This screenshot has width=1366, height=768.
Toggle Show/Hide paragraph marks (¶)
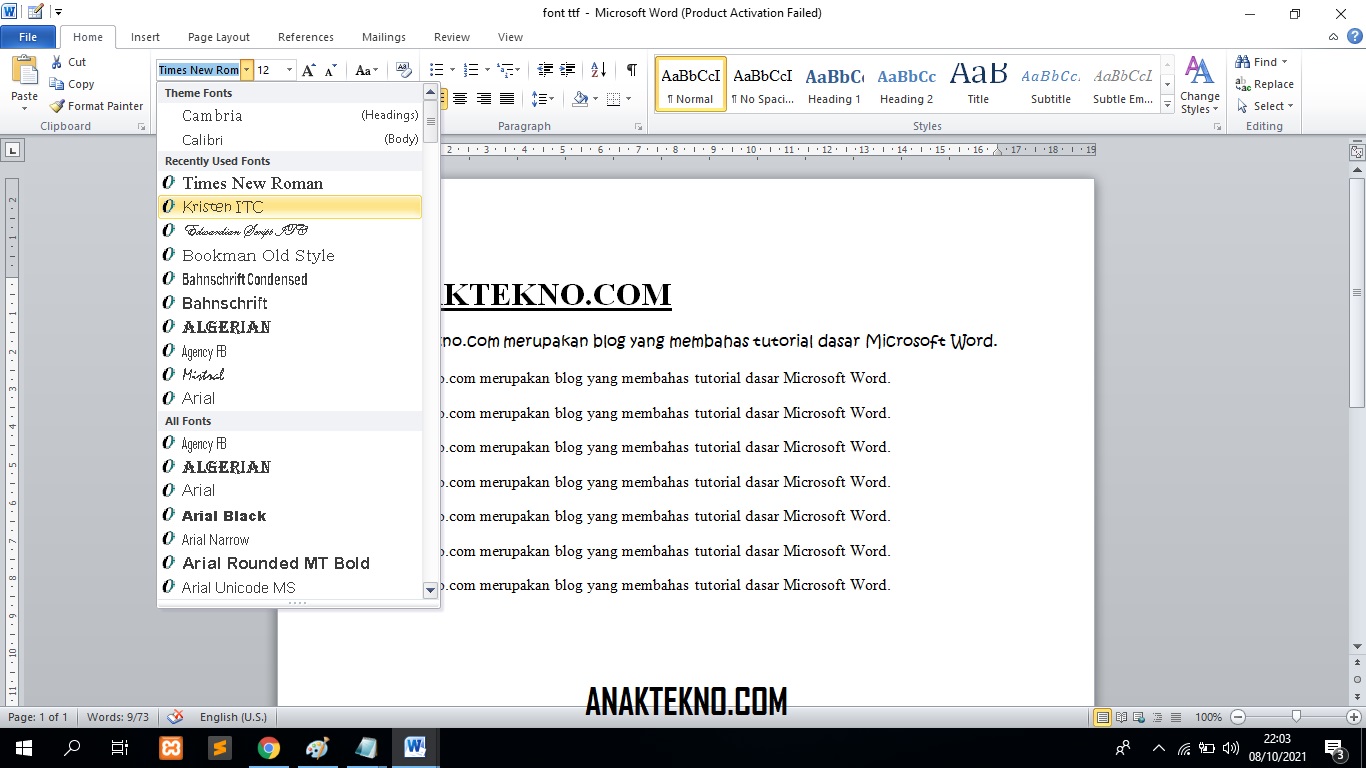631,70
